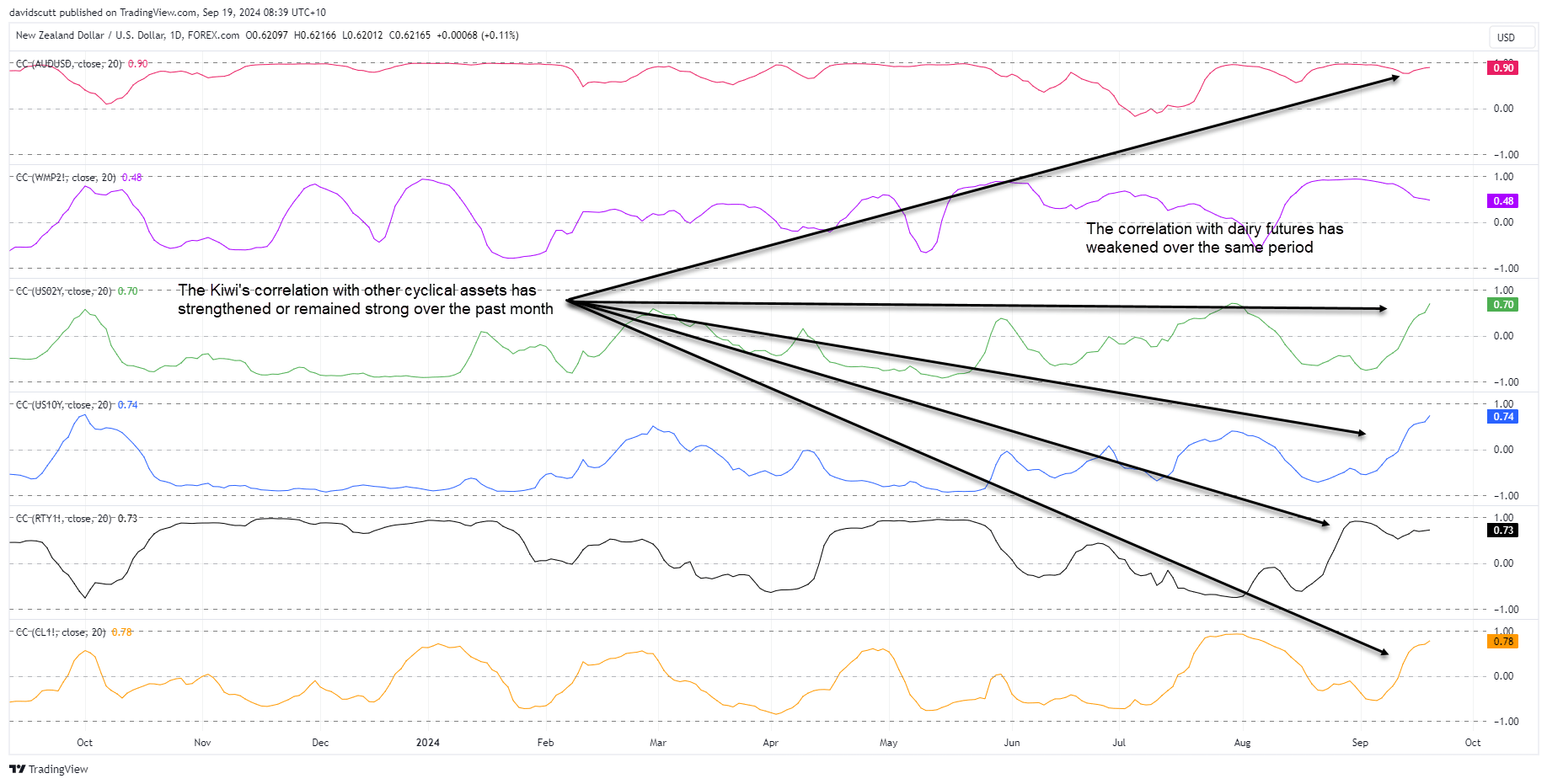Click the Jul label on time axis
This screenshot has width=1547, height=784.
pyautogui.click(x=1119, y=743)
